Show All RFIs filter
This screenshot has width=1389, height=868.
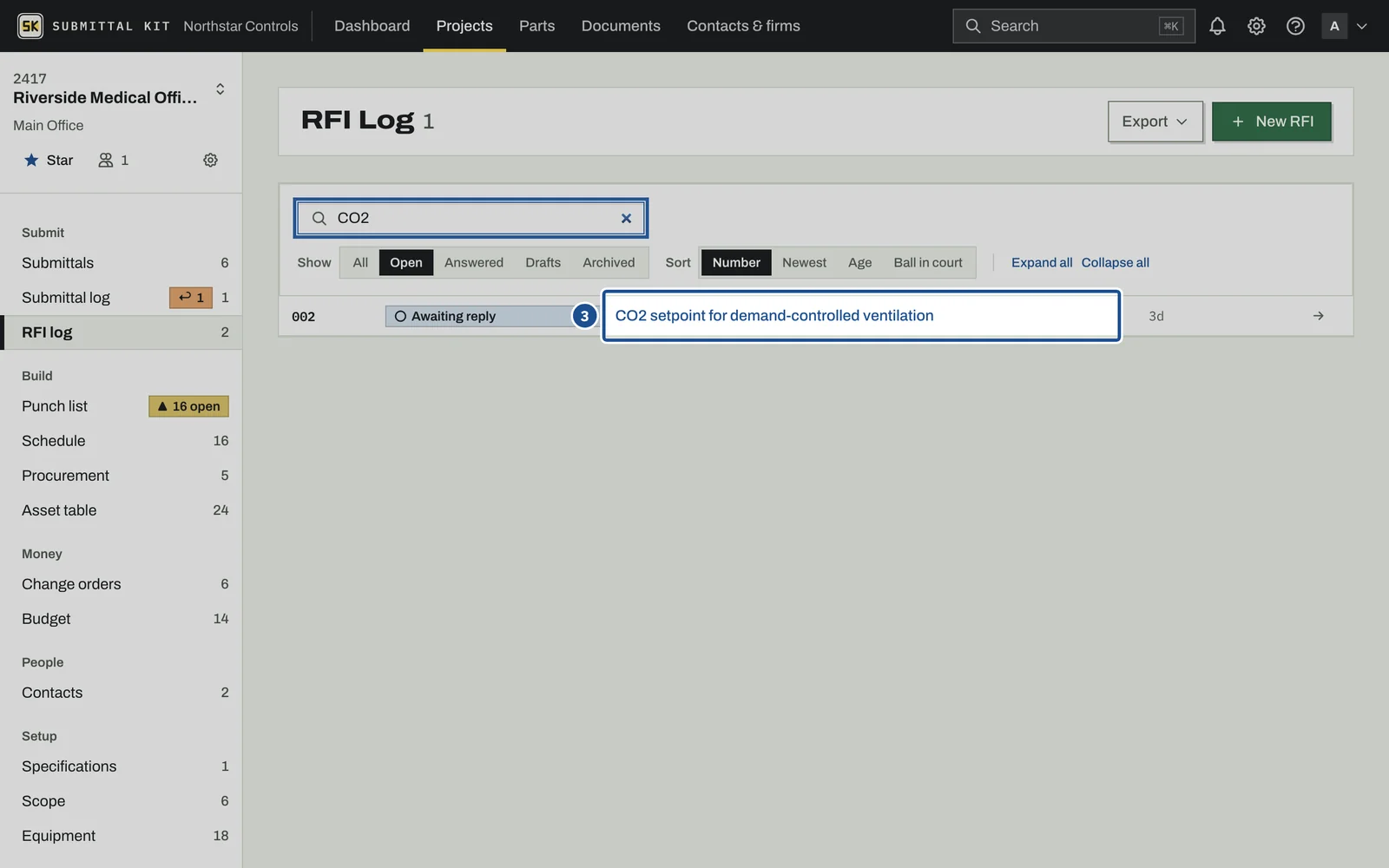360,262
